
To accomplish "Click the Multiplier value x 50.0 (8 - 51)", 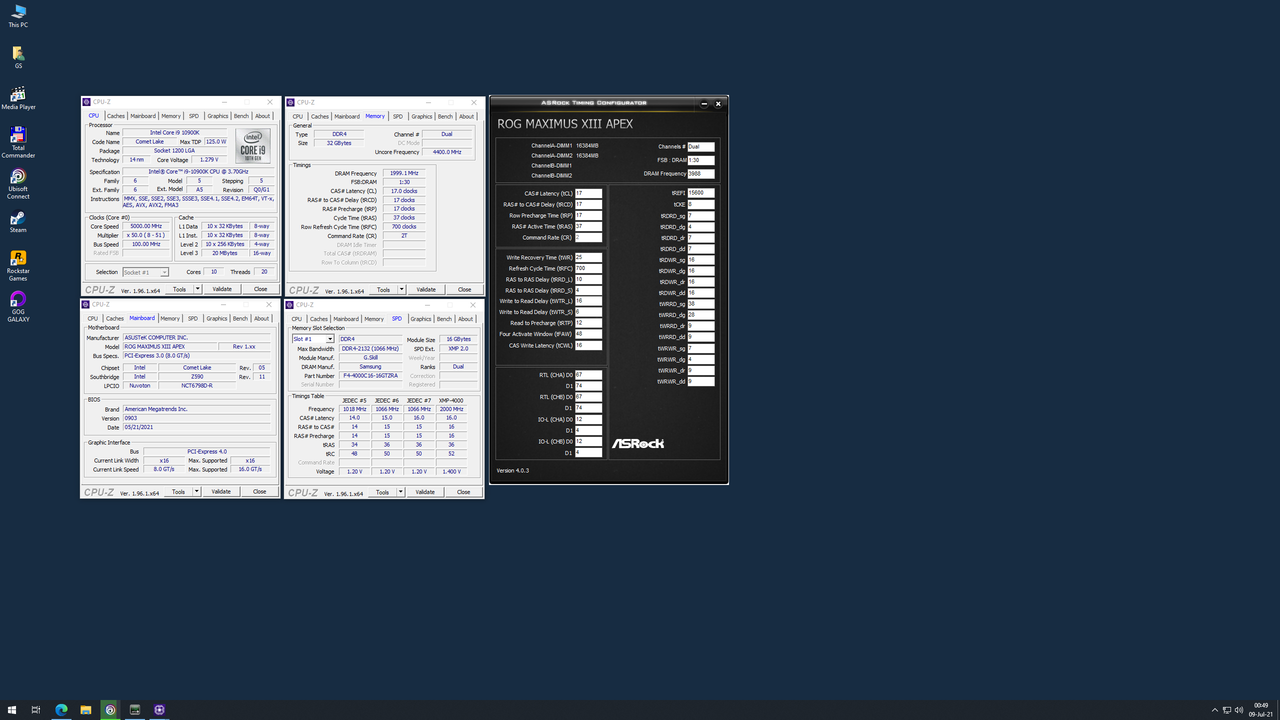I will [146, 235].
